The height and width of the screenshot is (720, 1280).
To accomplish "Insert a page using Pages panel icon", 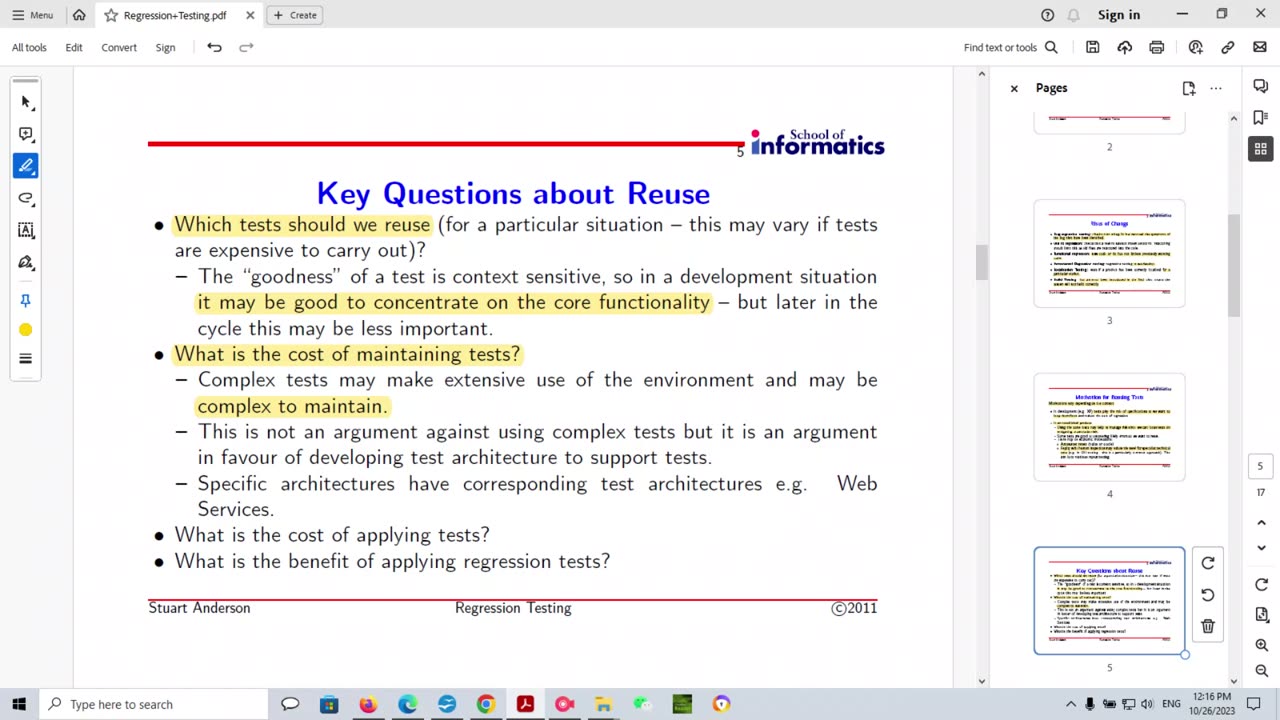I will (x=1188, y=88).
